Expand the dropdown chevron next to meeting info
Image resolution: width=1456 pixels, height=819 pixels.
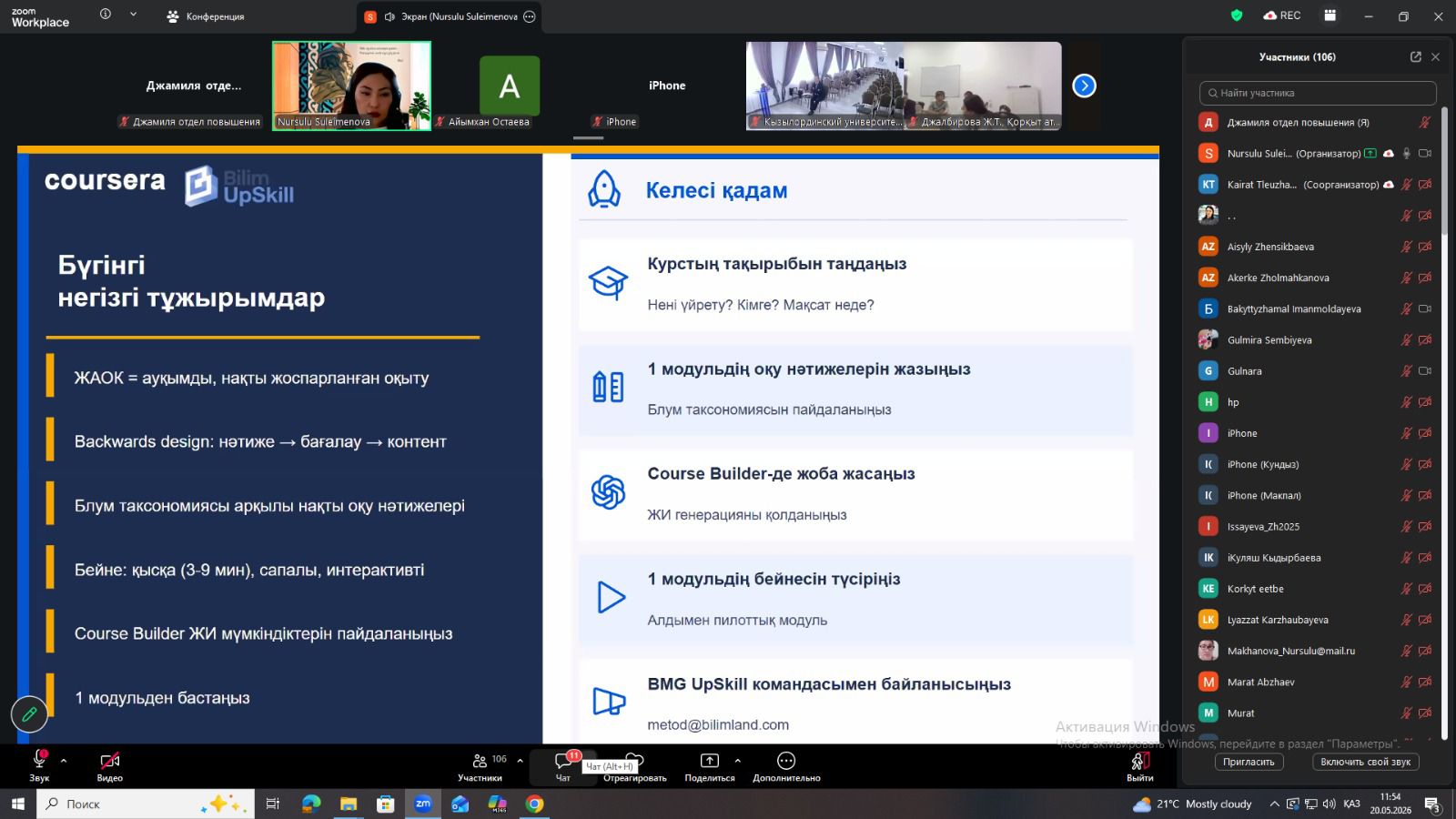tap(133, 15)
